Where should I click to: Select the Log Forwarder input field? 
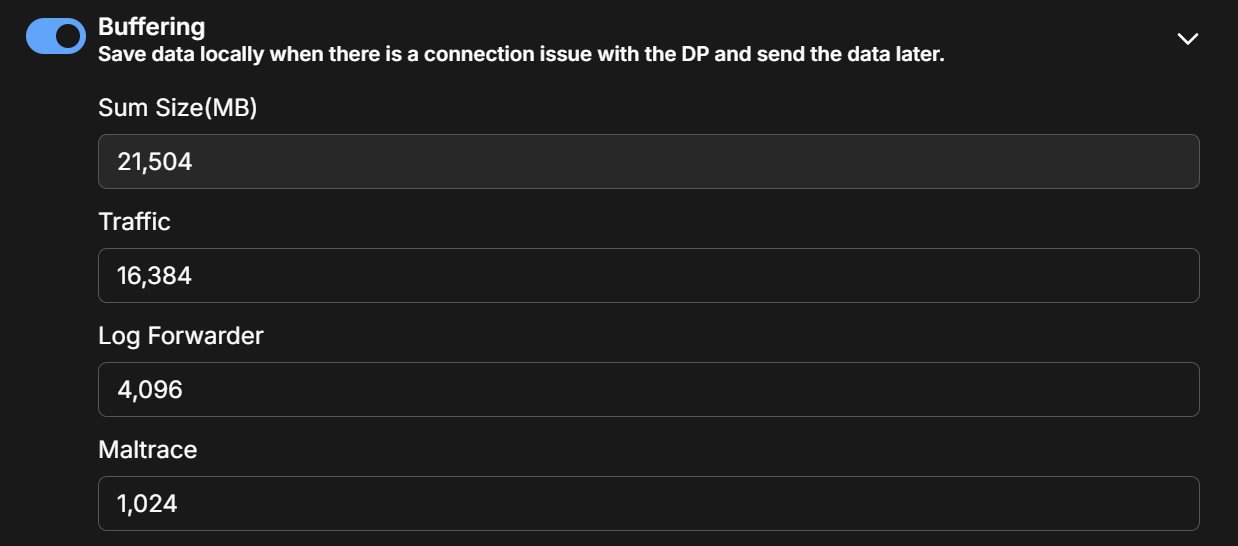point(648,389)
